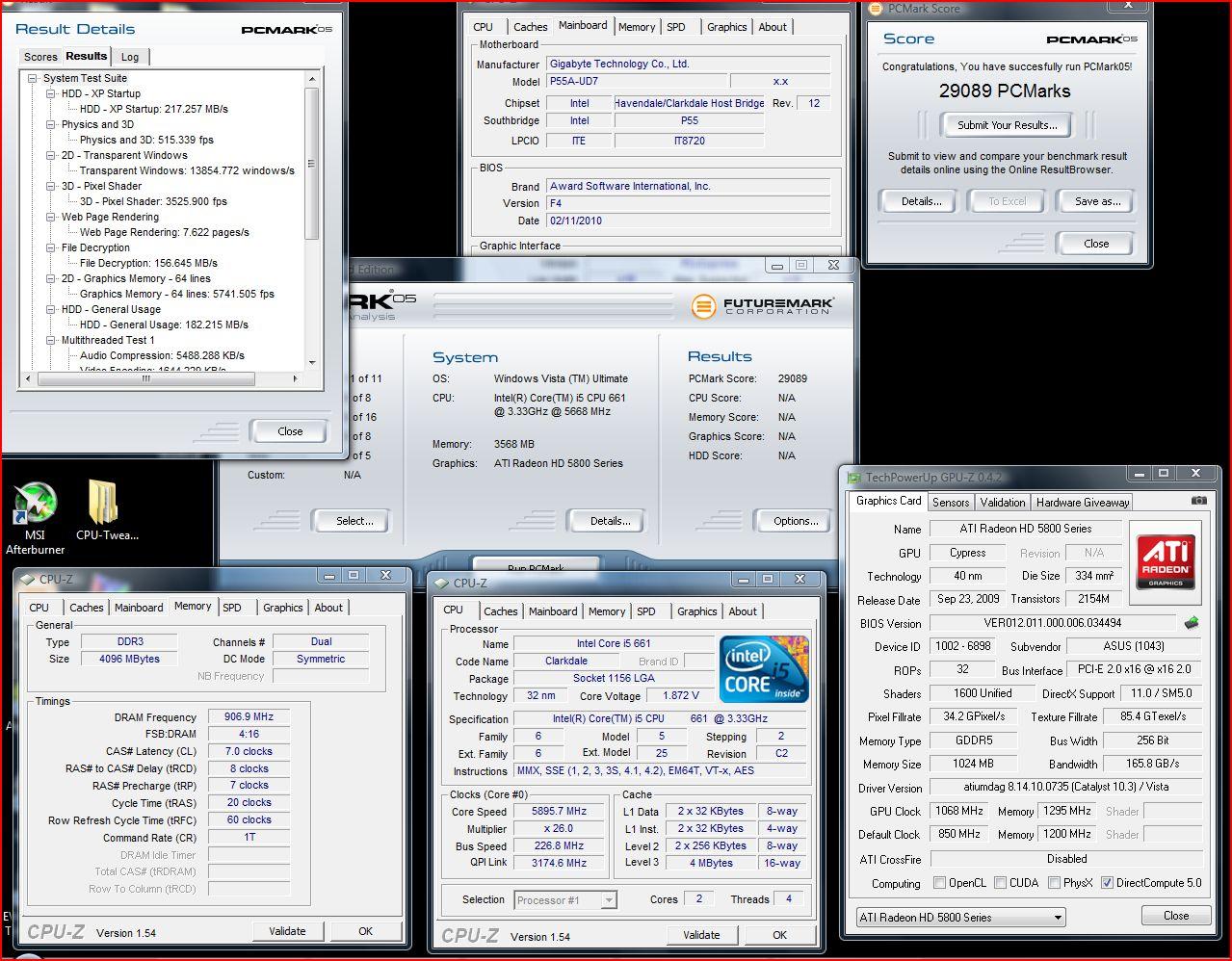Open Graphics tab in top CPU-Z mainboard window
The width and height of the screenshot is (1232, 961).
tap(726, 27)
